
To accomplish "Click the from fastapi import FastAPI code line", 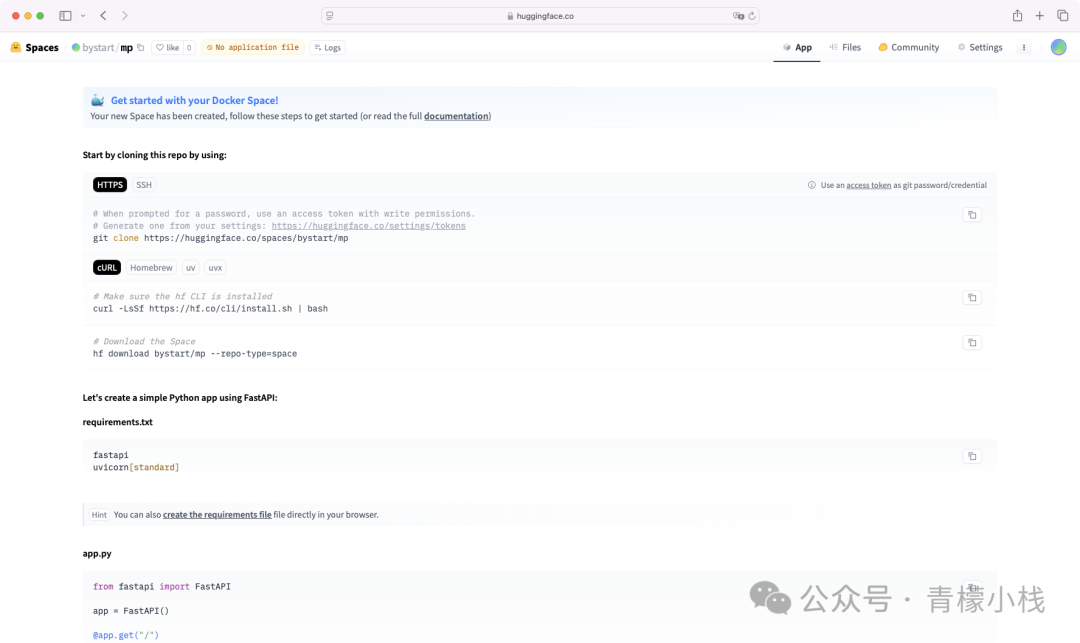I will pyautogui.click(x=162, y=587).
